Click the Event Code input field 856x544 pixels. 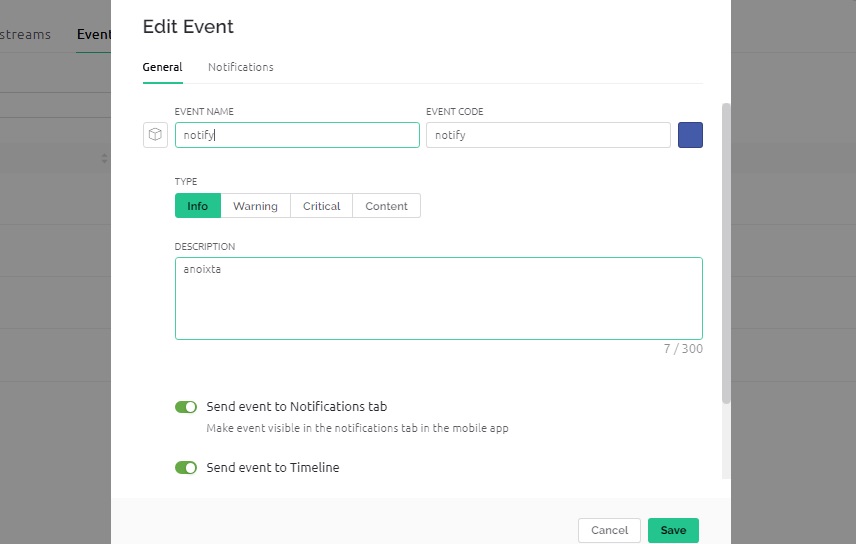pos(548,135)
